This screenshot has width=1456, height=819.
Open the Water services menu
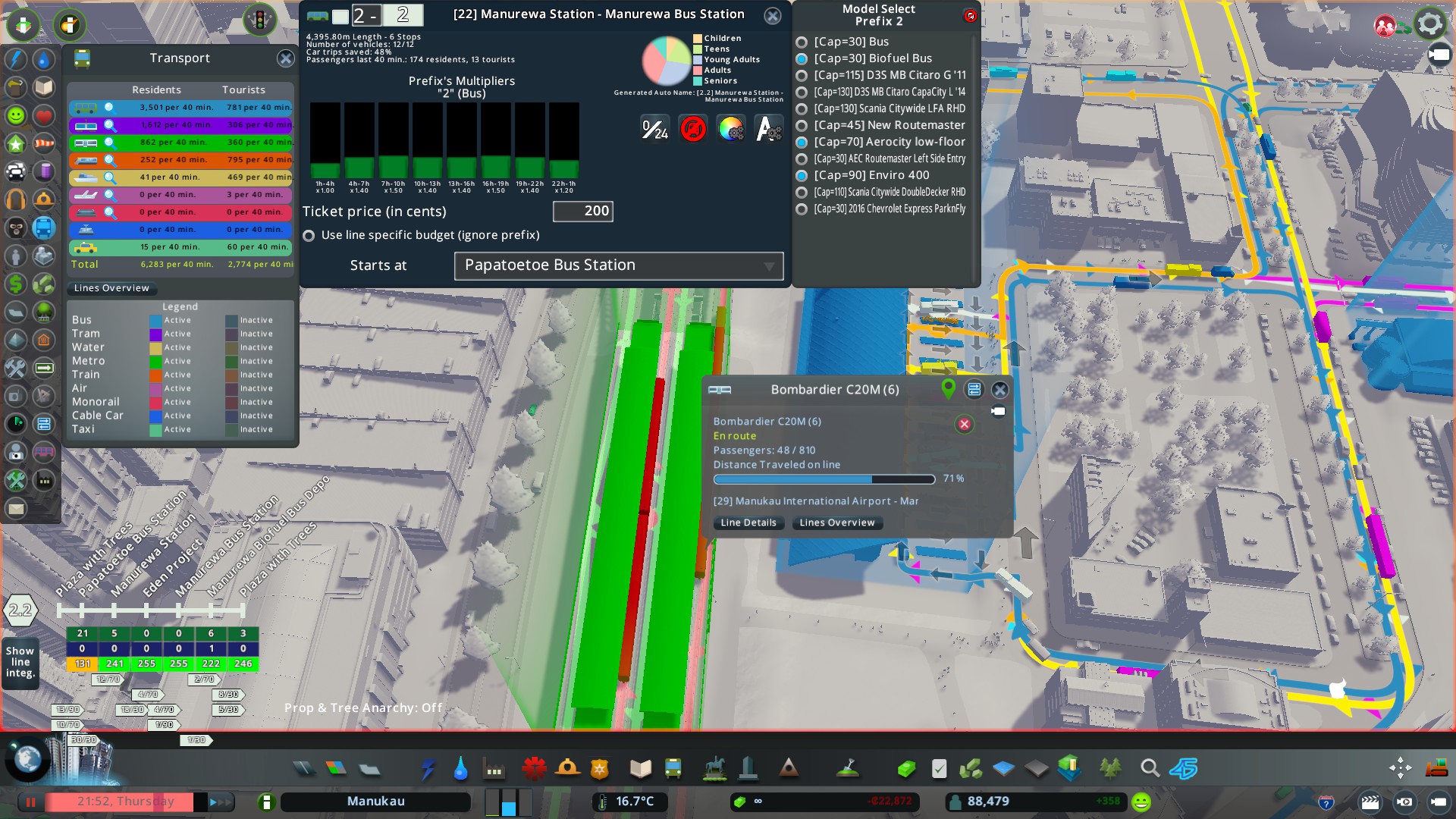click(x=460, y=769)
